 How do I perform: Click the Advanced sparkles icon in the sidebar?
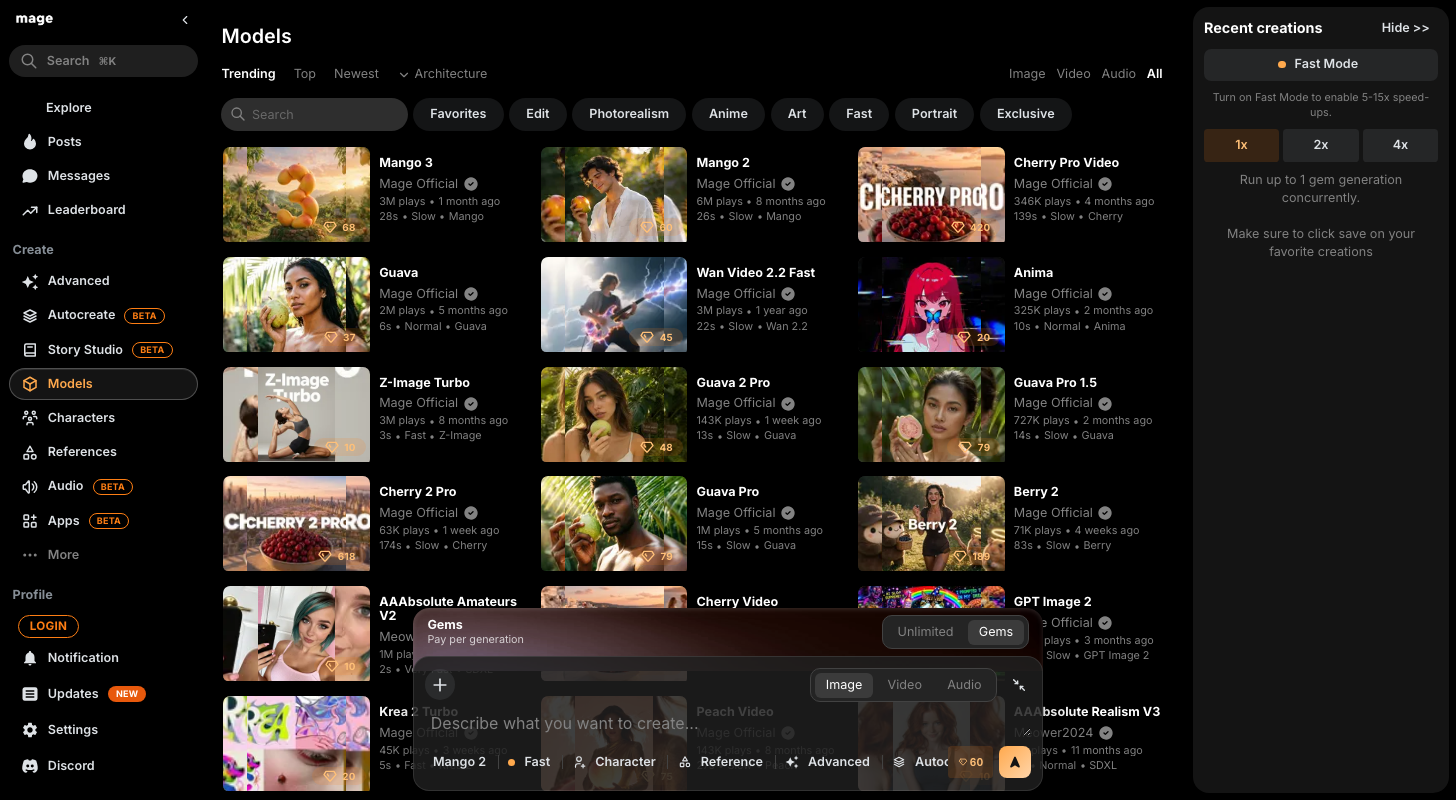click(30, 282)
